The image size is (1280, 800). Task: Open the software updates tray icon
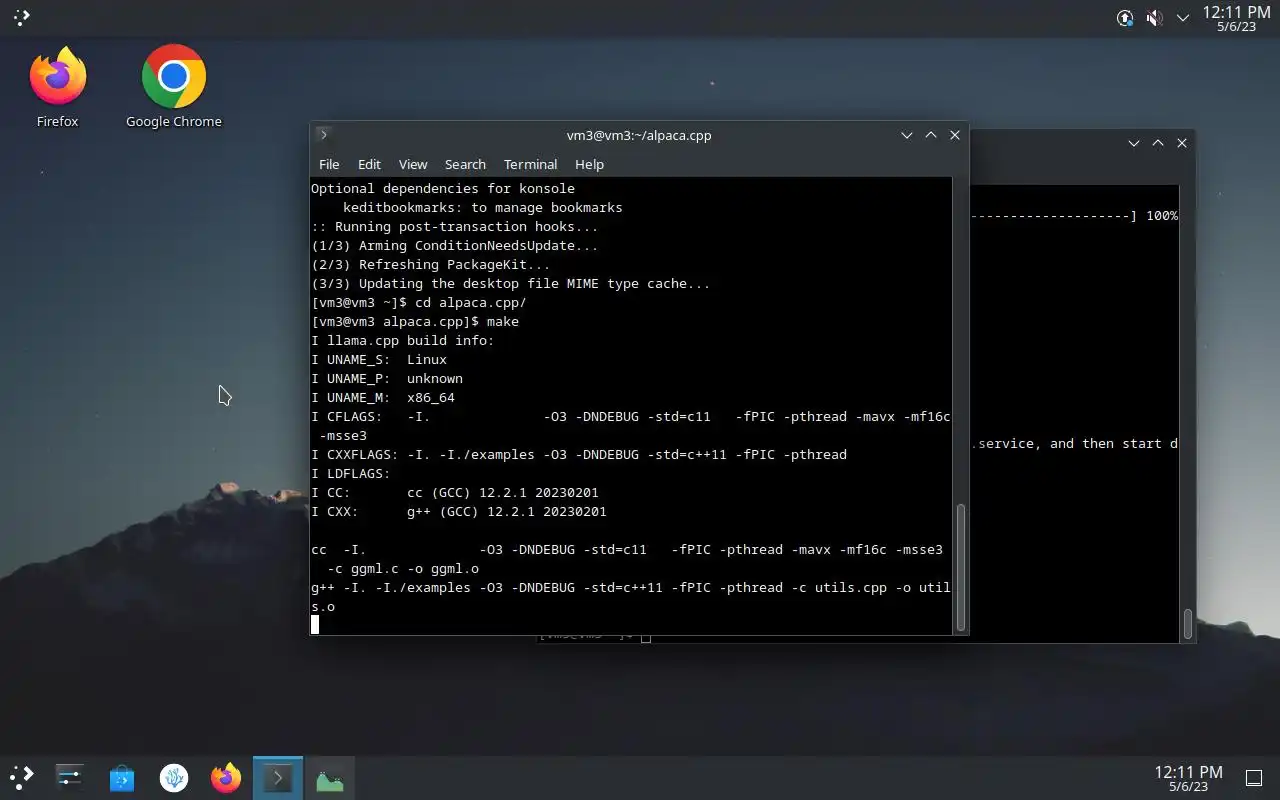[x=1125, y=18]
